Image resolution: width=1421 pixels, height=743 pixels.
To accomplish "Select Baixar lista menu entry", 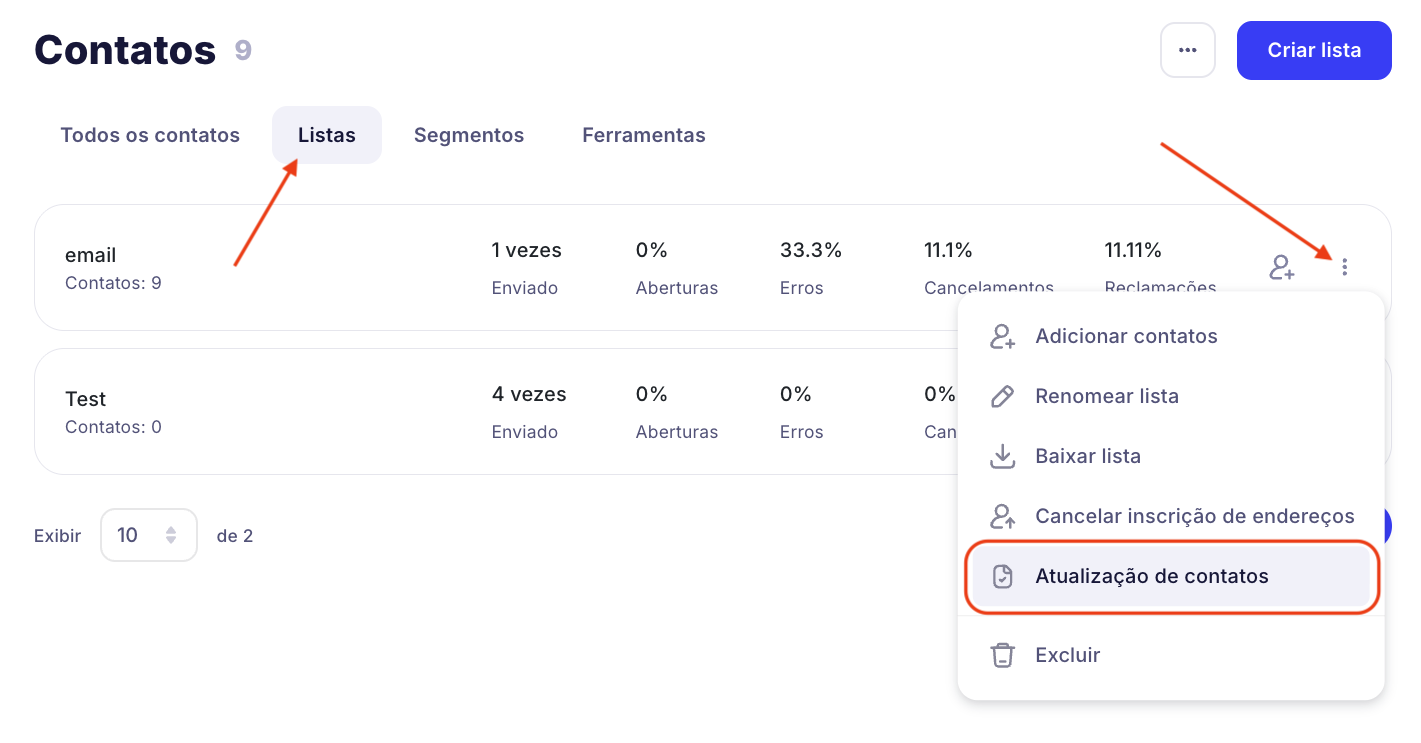I will pos(1088,457).
